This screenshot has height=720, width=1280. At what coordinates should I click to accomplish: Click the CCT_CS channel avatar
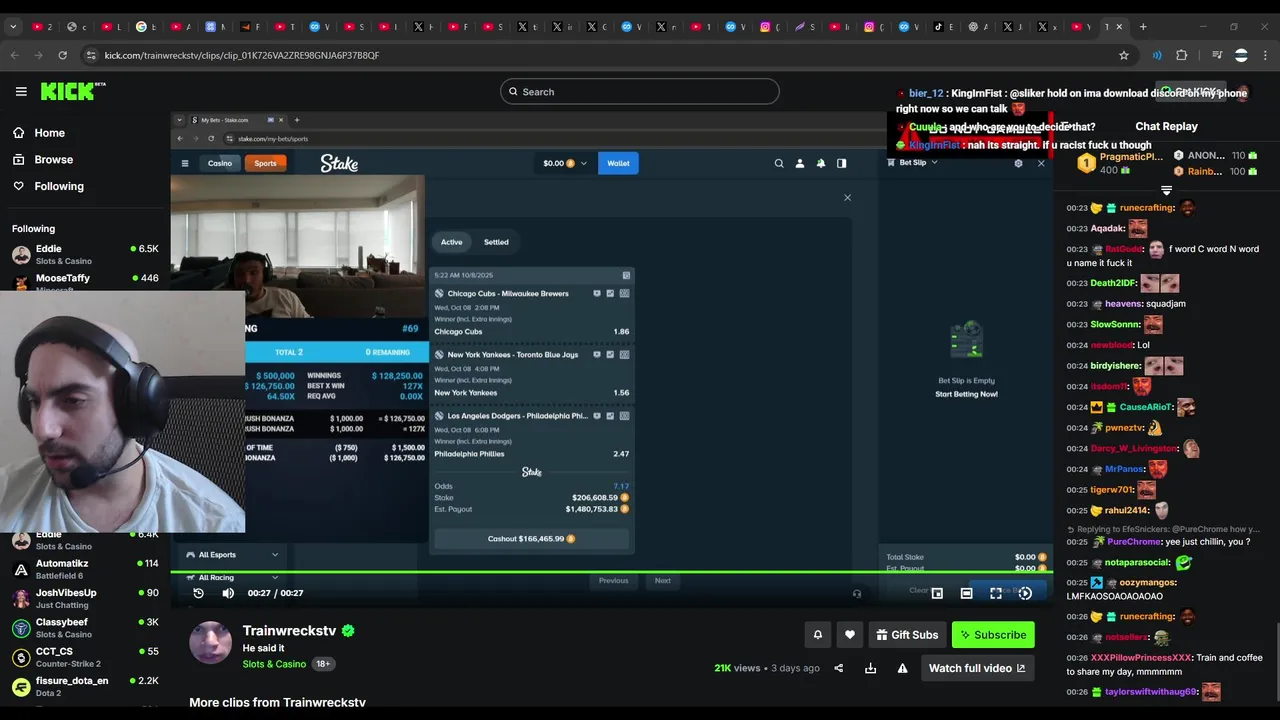coord(21,657)
